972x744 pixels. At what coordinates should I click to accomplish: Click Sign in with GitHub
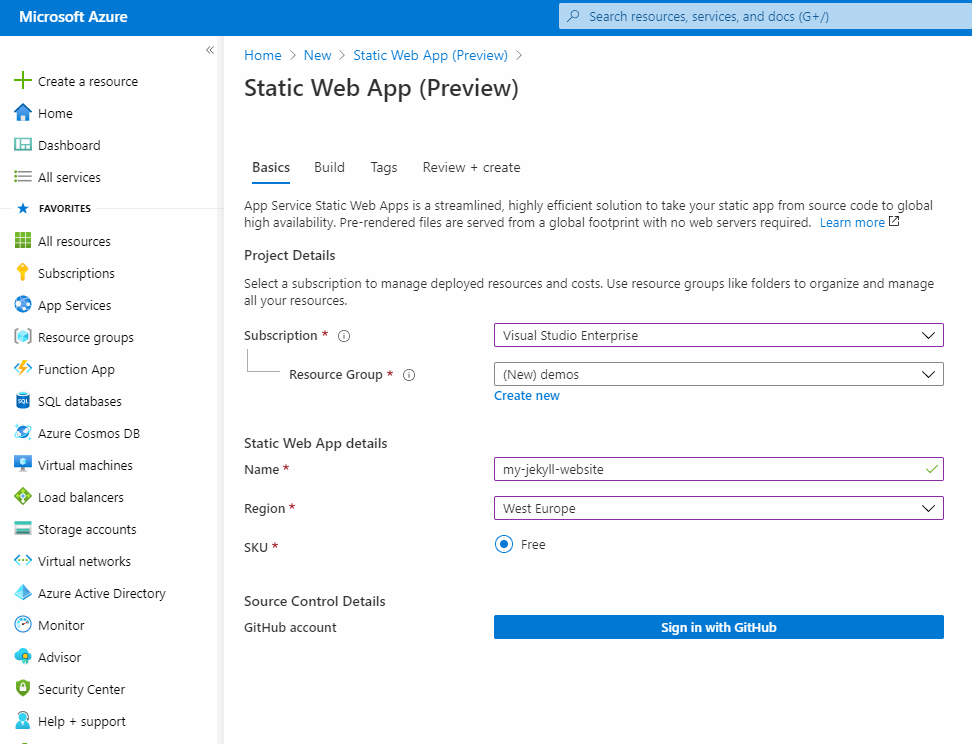point(718,627)
